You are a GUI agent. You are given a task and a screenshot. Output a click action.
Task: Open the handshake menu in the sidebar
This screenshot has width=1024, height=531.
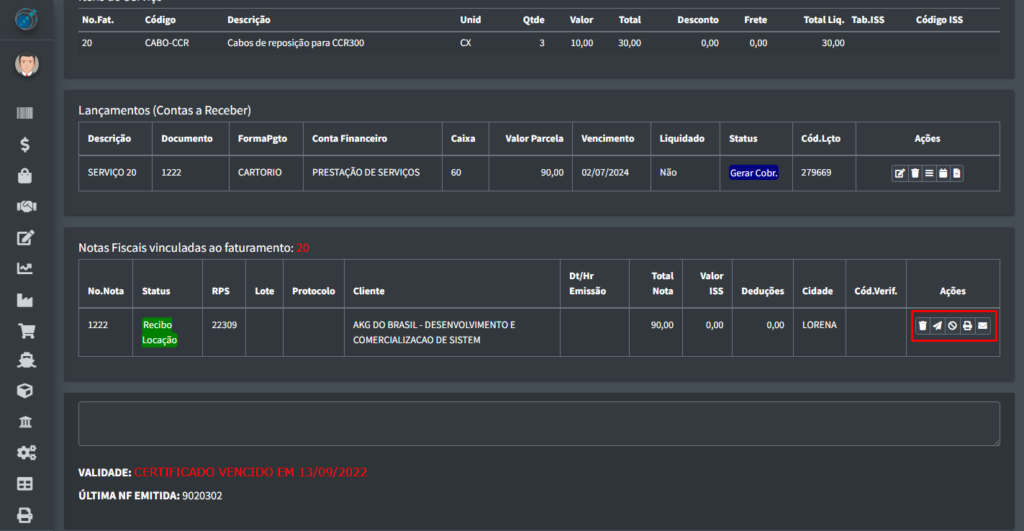click(25, 206)
